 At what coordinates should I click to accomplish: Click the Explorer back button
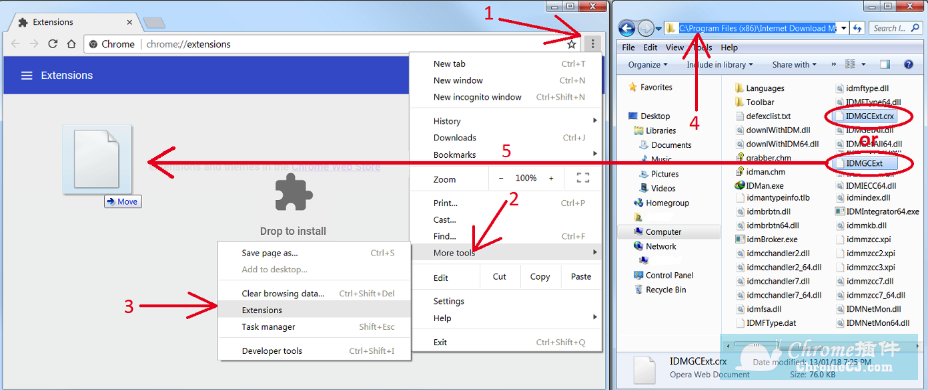coord(627,28)
